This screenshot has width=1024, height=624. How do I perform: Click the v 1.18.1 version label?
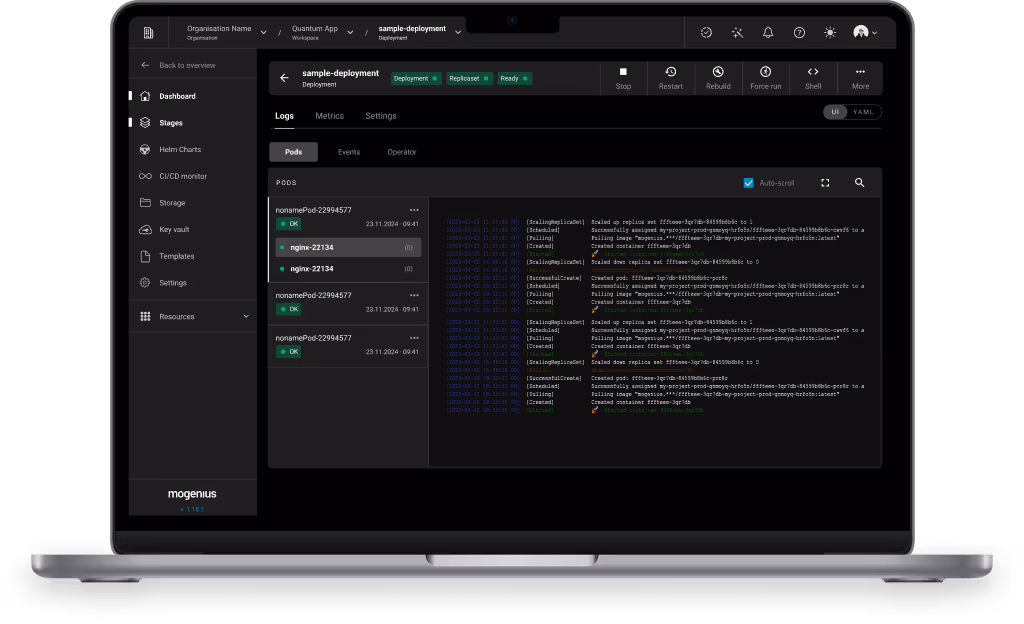192,509
